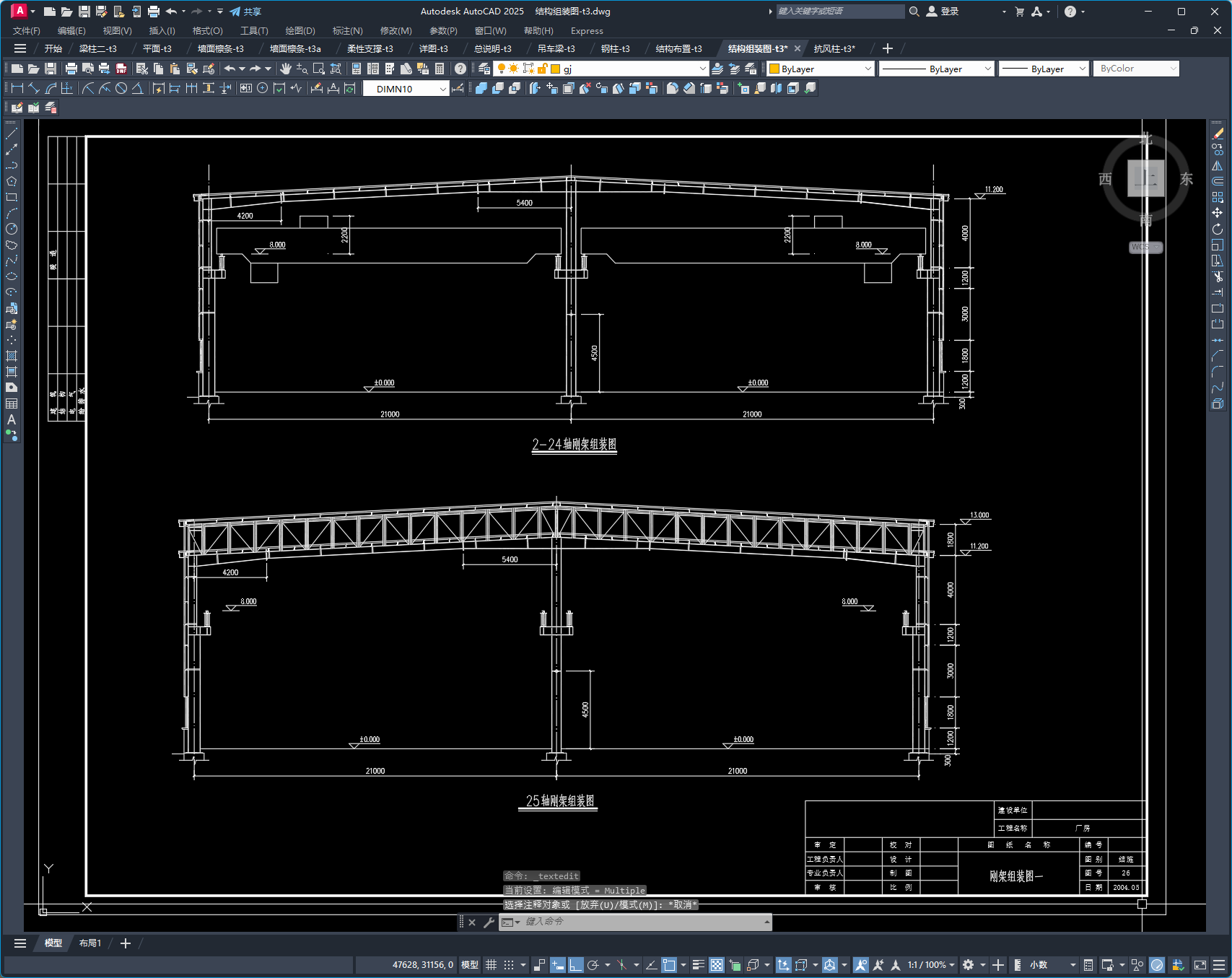Image resolution: width=1232 pixels, height=978 pixels.
Task: Select the Hatch tool in the Draw toolbar
Action: click(x=12, y=356)
